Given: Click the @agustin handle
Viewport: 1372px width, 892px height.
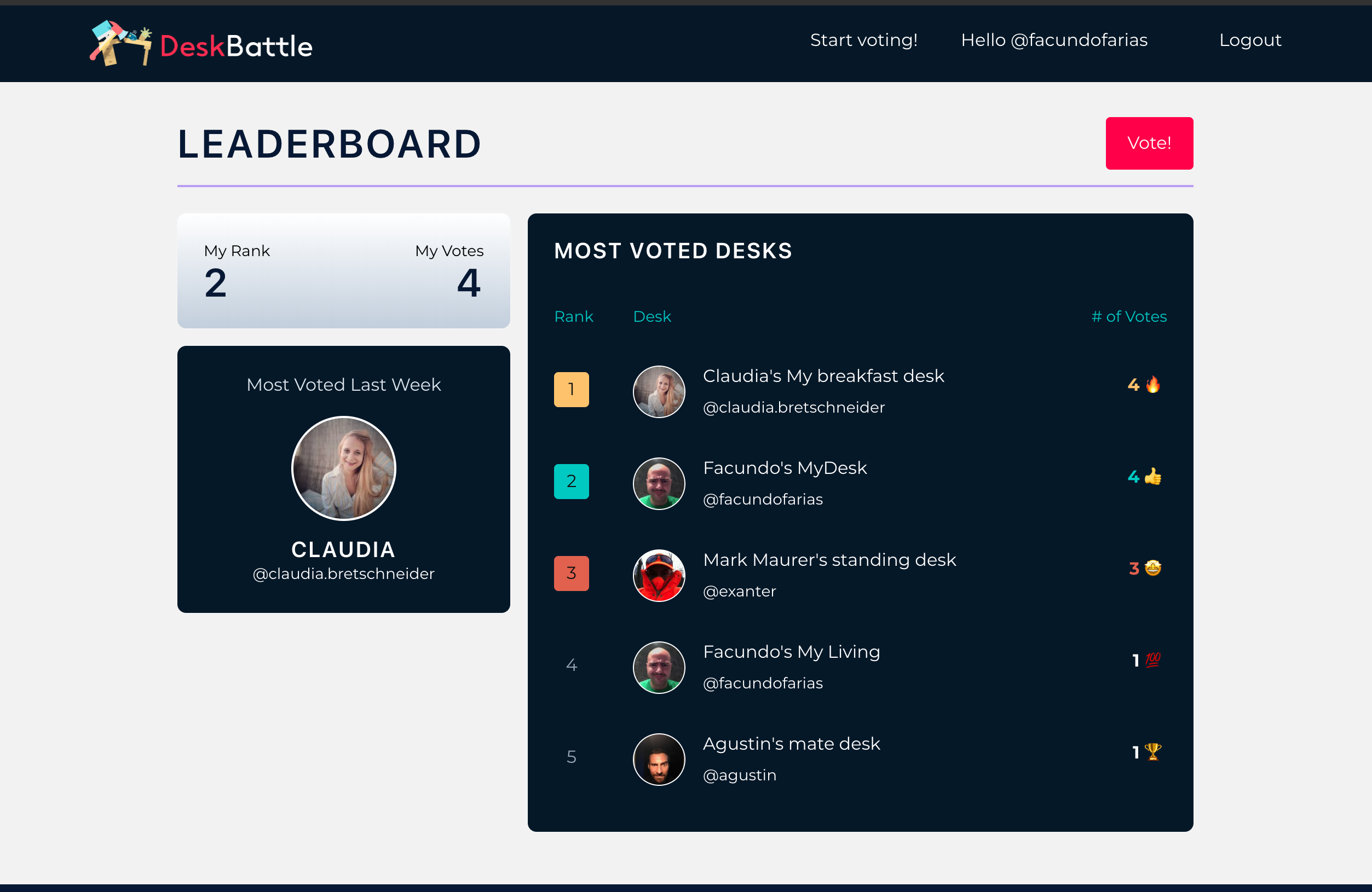Looking at the screenshot, I should coord(740,775).
